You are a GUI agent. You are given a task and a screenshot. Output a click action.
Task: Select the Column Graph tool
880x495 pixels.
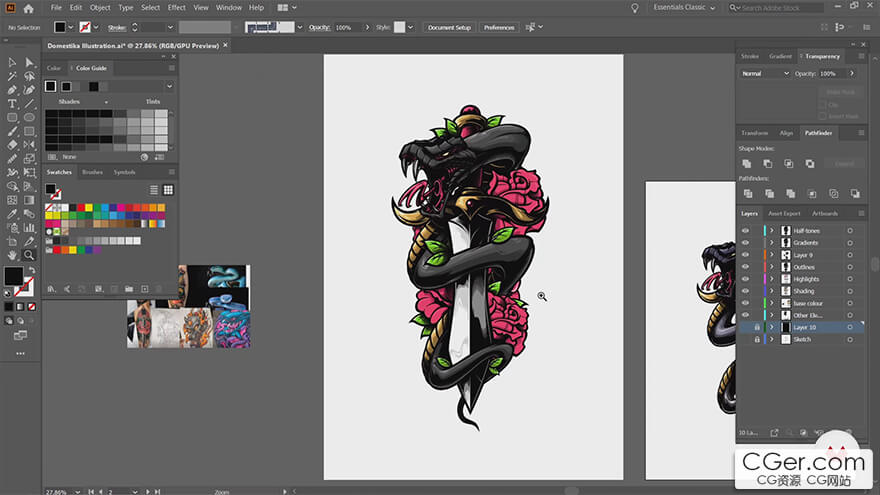click(29, 227)
